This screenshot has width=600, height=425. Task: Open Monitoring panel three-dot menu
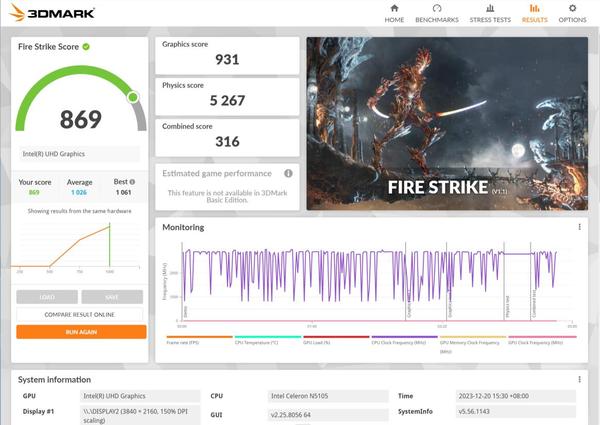[579, 227]
